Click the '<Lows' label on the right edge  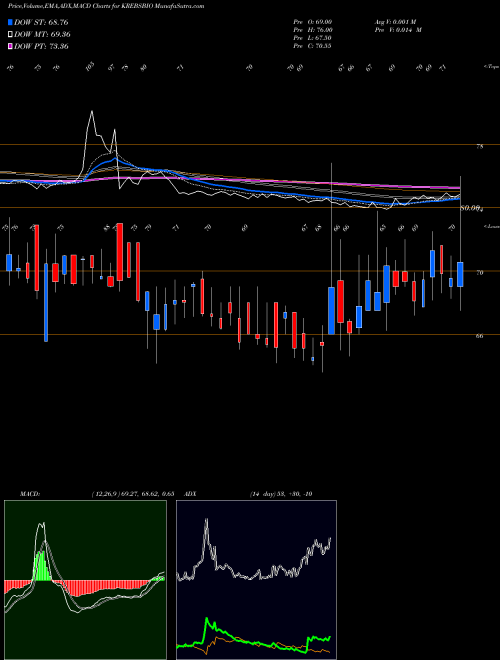click(491, 226)
